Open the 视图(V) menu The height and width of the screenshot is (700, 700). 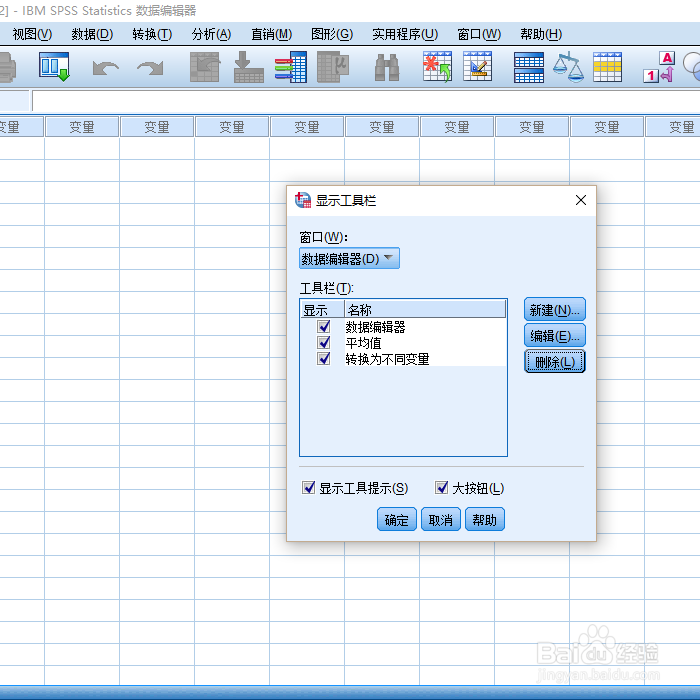pyautogui.click(x=32, y=34)
